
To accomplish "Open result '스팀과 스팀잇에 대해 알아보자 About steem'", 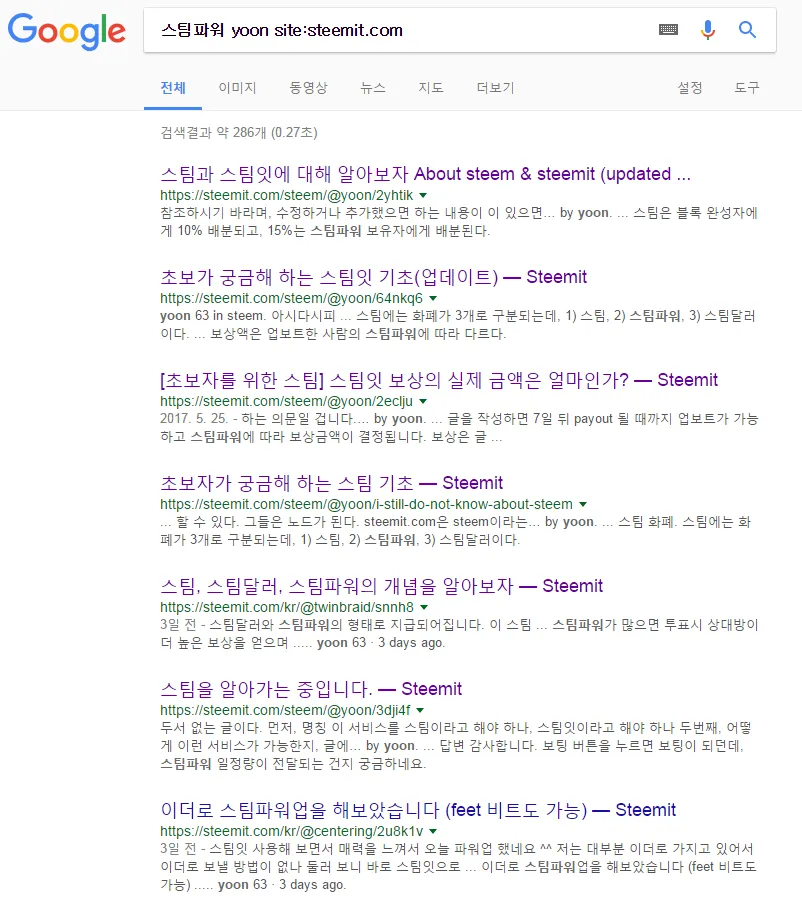I will click(x=426, y=174).
